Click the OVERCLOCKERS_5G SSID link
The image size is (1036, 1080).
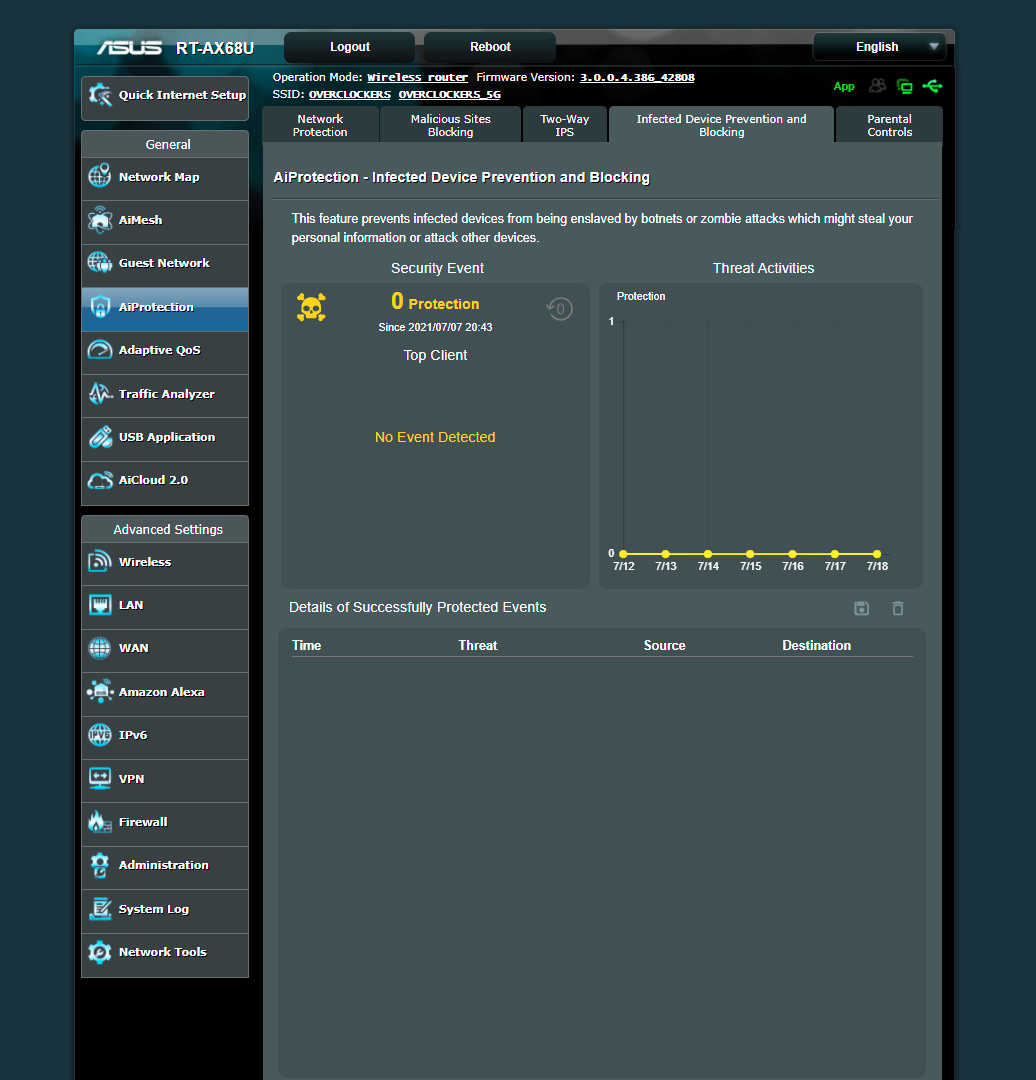point(450,94)
